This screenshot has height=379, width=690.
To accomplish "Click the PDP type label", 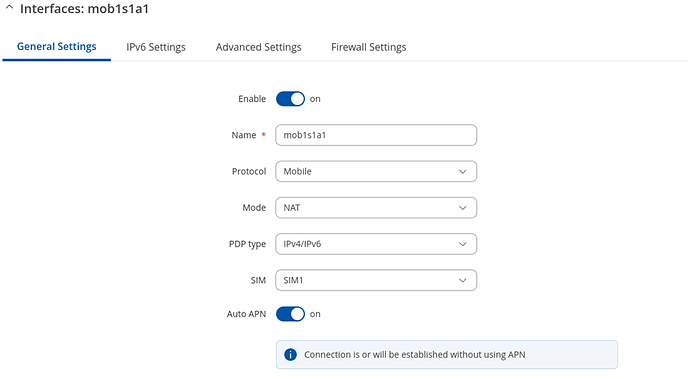I will tap(247, 244).
